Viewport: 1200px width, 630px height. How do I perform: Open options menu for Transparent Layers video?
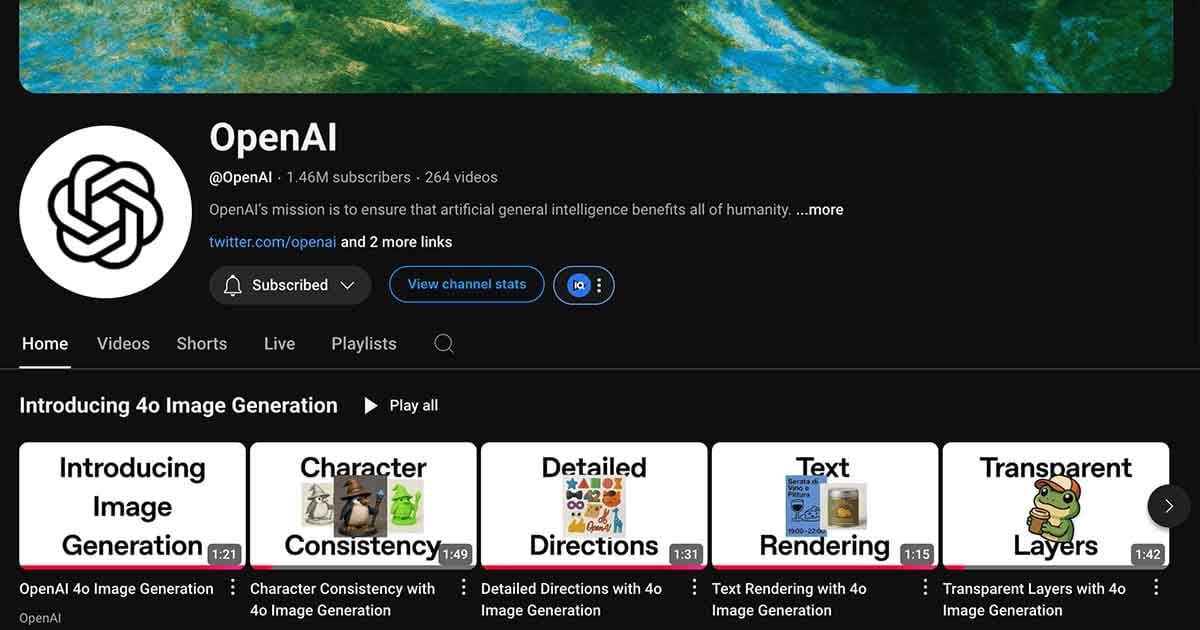(1156, 587)
